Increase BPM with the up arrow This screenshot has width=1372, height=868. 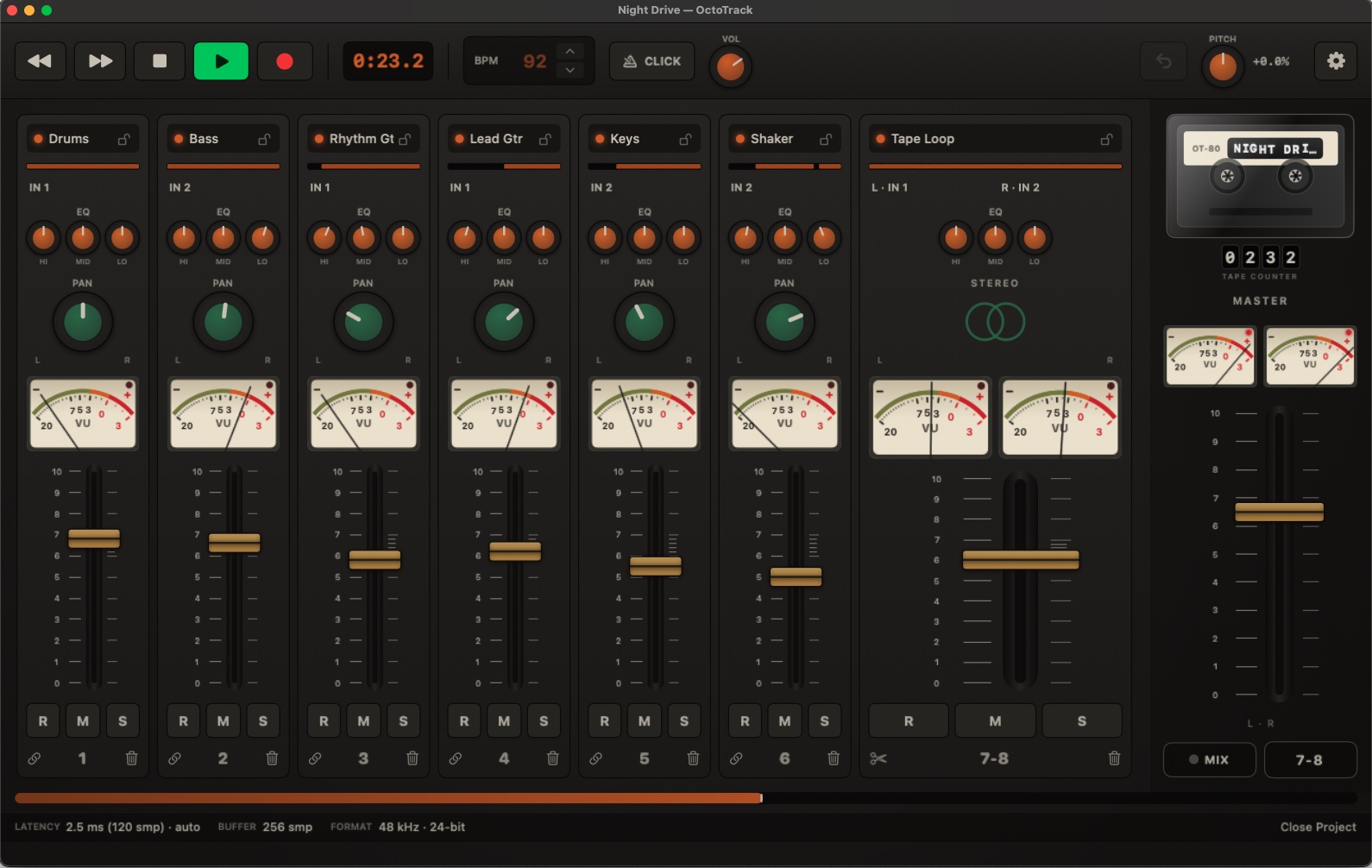point(570,52)
